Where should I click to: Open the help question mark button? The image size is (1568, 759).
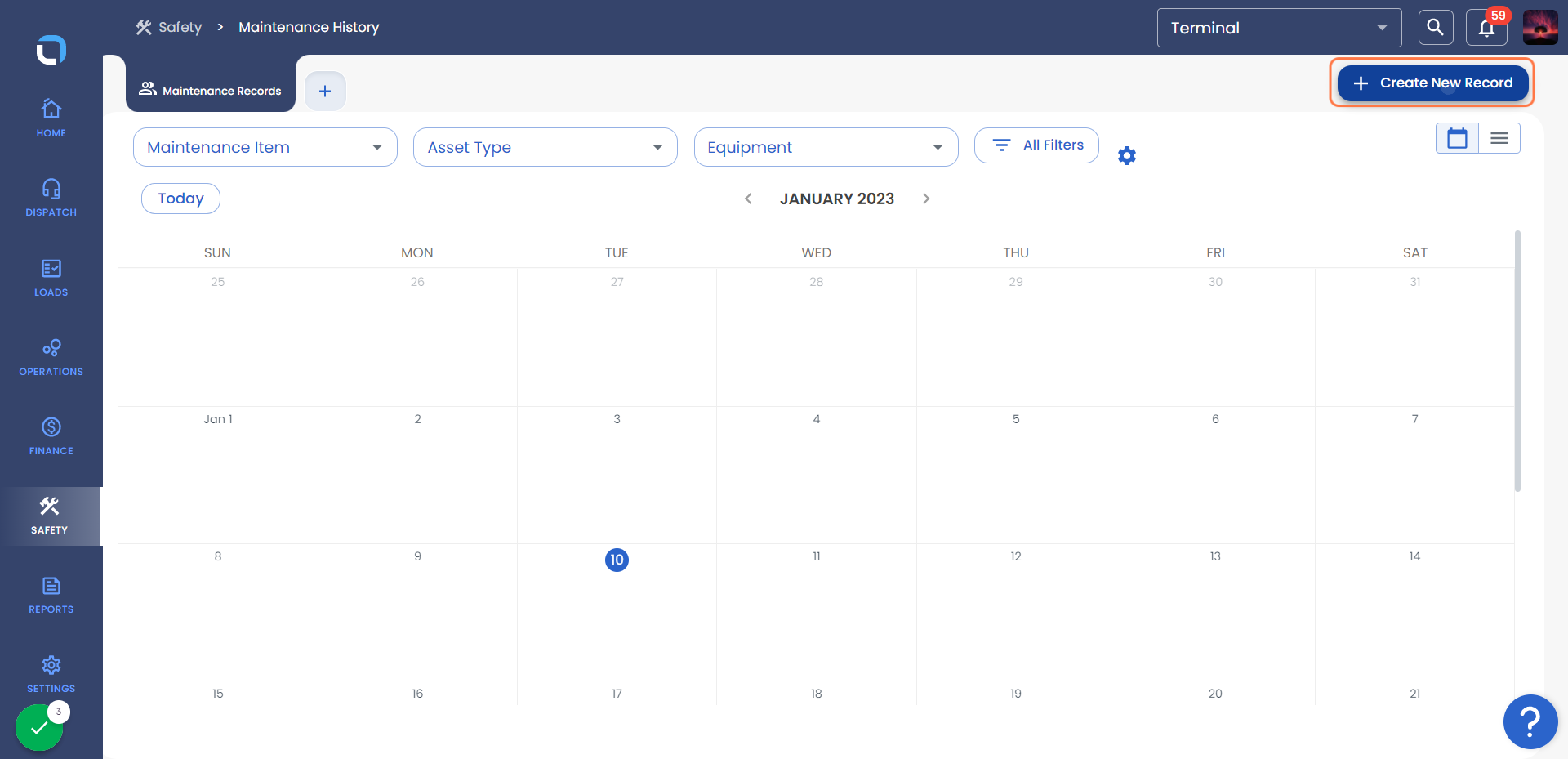tap(1530, 721)
